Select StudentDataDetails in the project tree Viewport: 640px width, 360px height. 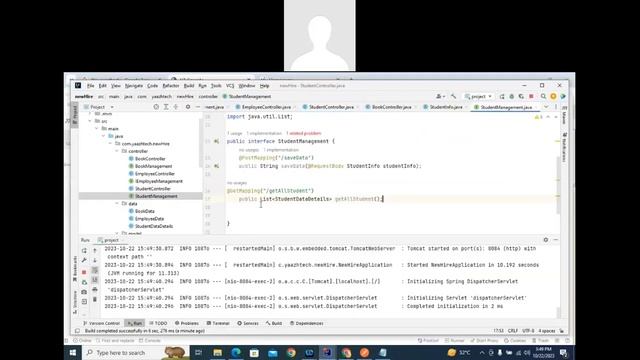pyautogui.click(x=153, y=226)
